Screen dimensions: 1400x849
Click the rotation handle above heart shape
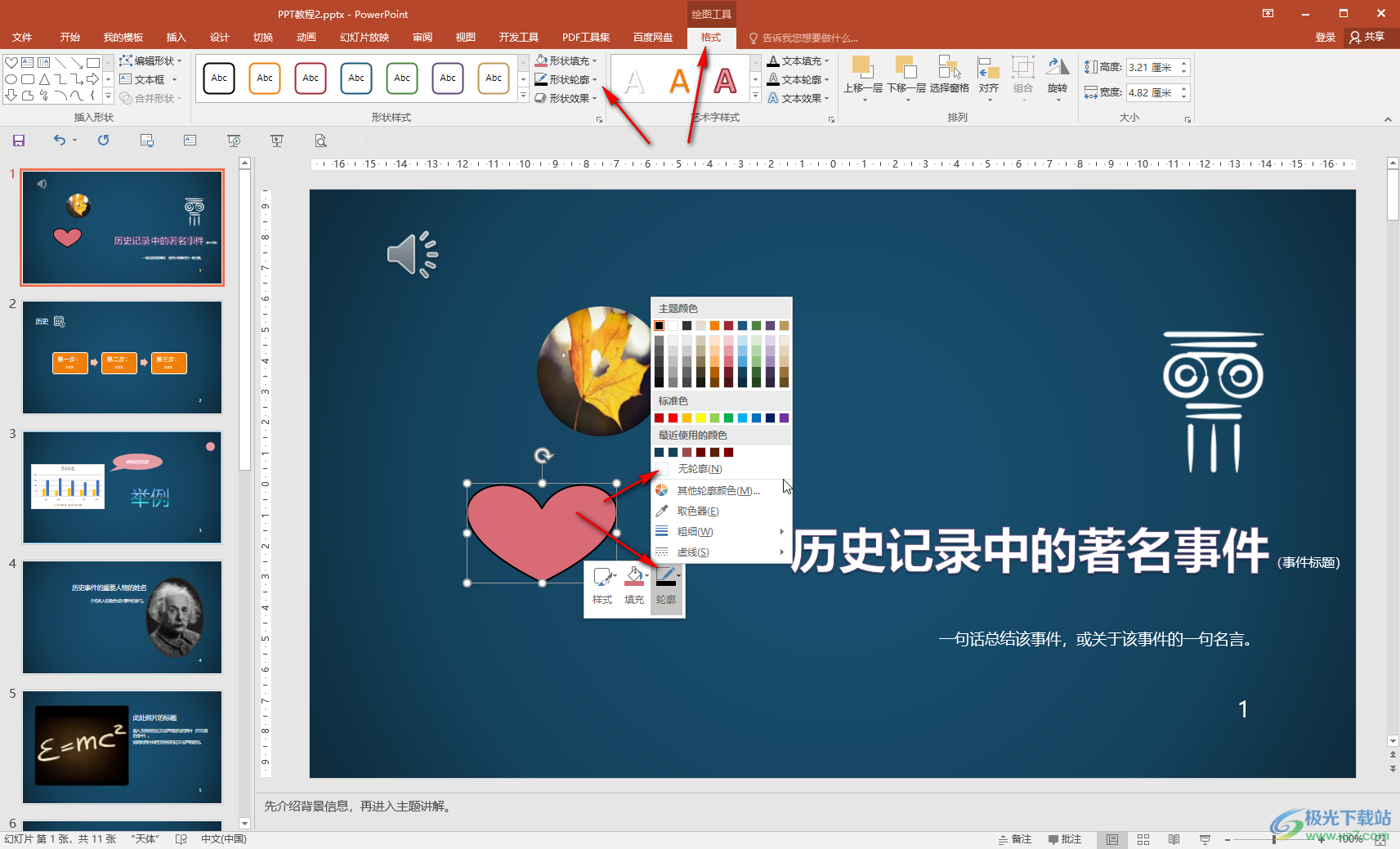[543, 455]
